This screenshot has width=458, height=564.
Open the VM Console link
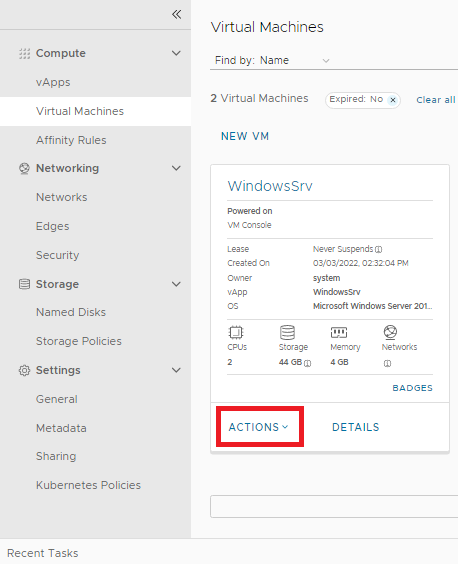249,225
